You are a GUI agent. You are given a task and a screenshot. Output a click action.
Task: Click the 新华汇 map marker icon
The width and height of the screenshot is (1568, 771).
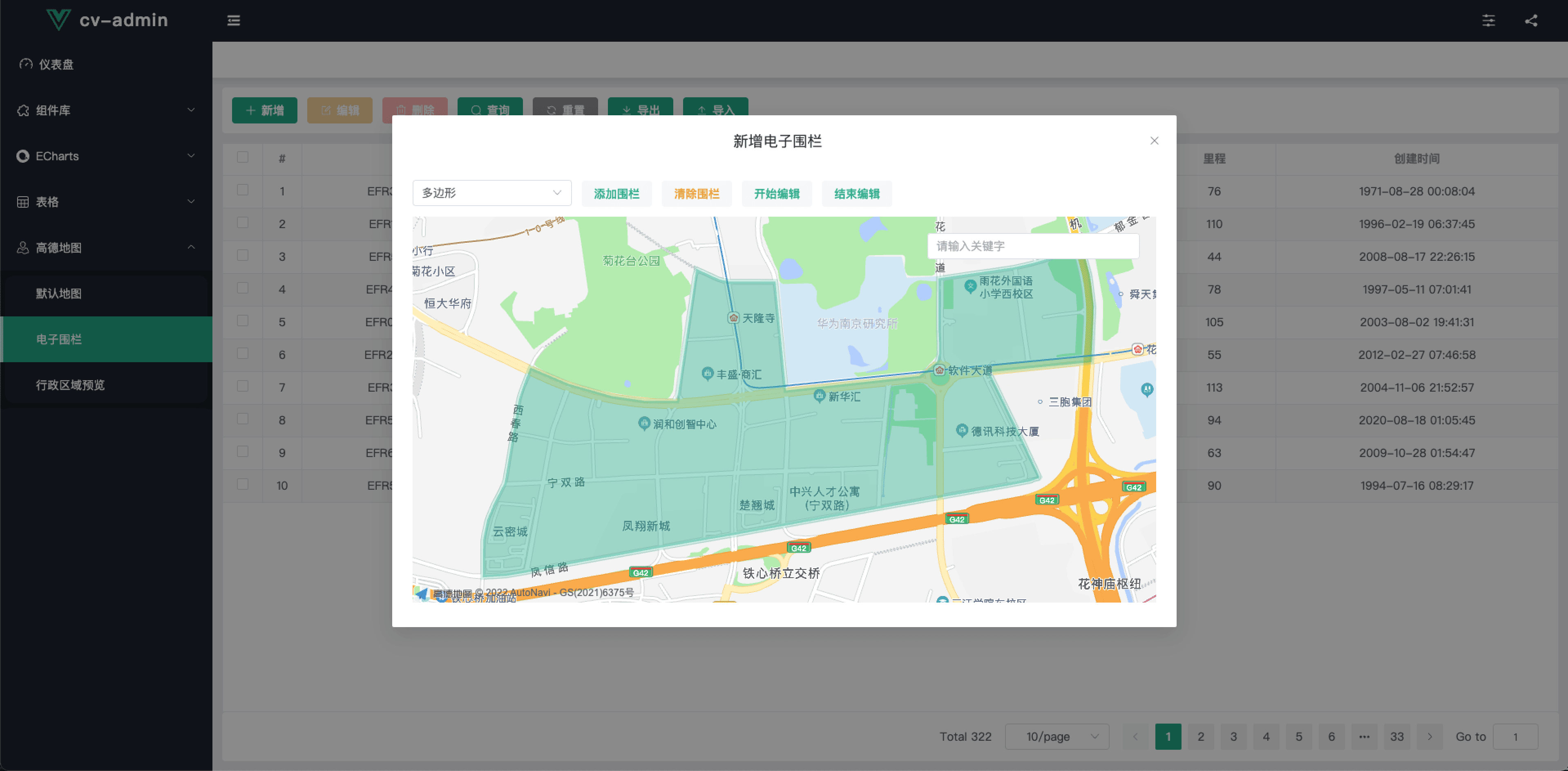(819, 396)
